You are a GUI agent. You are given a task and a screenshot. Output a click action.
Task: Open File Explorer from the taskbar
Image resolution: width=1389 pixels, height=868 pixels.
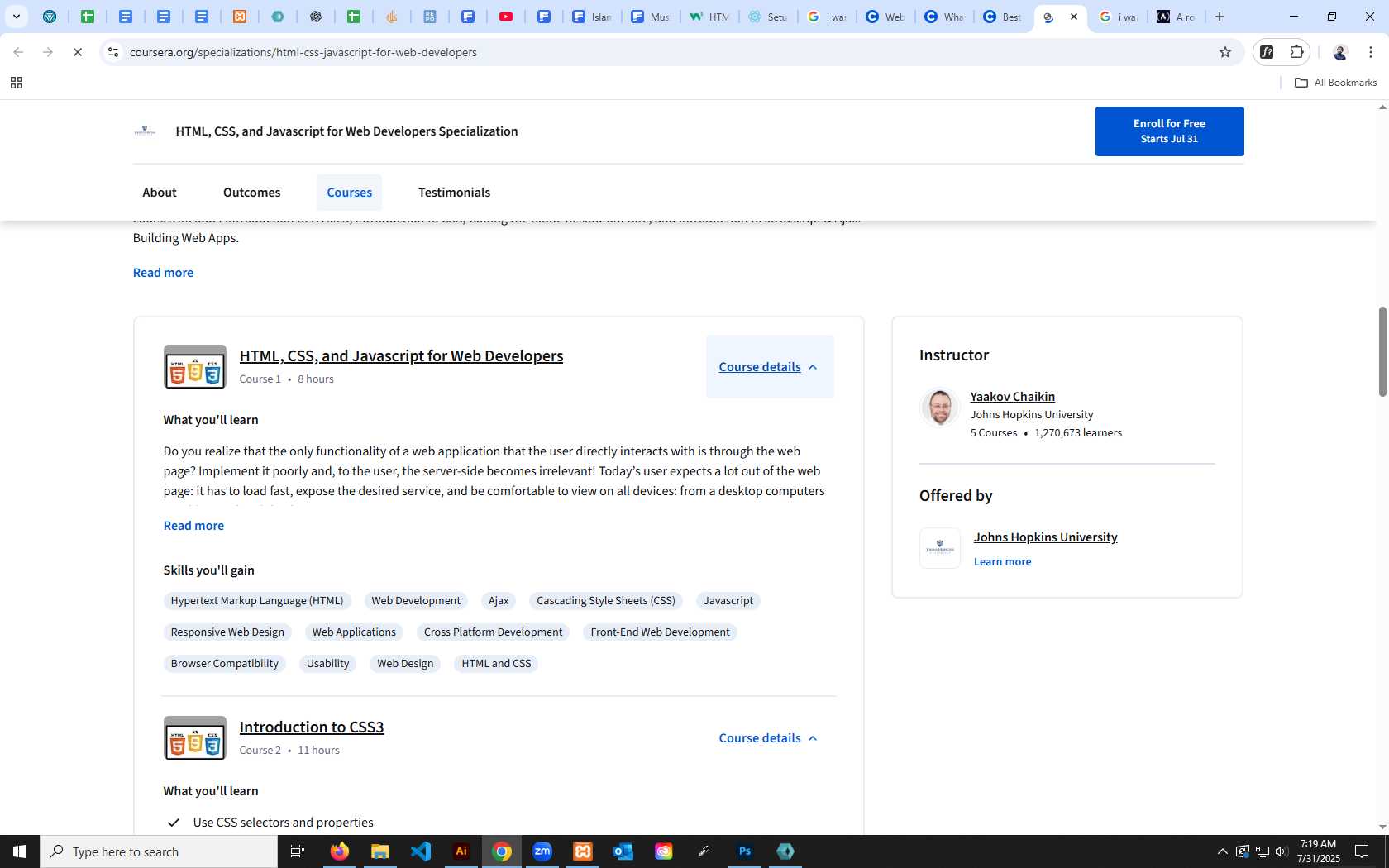coord(380,851)
